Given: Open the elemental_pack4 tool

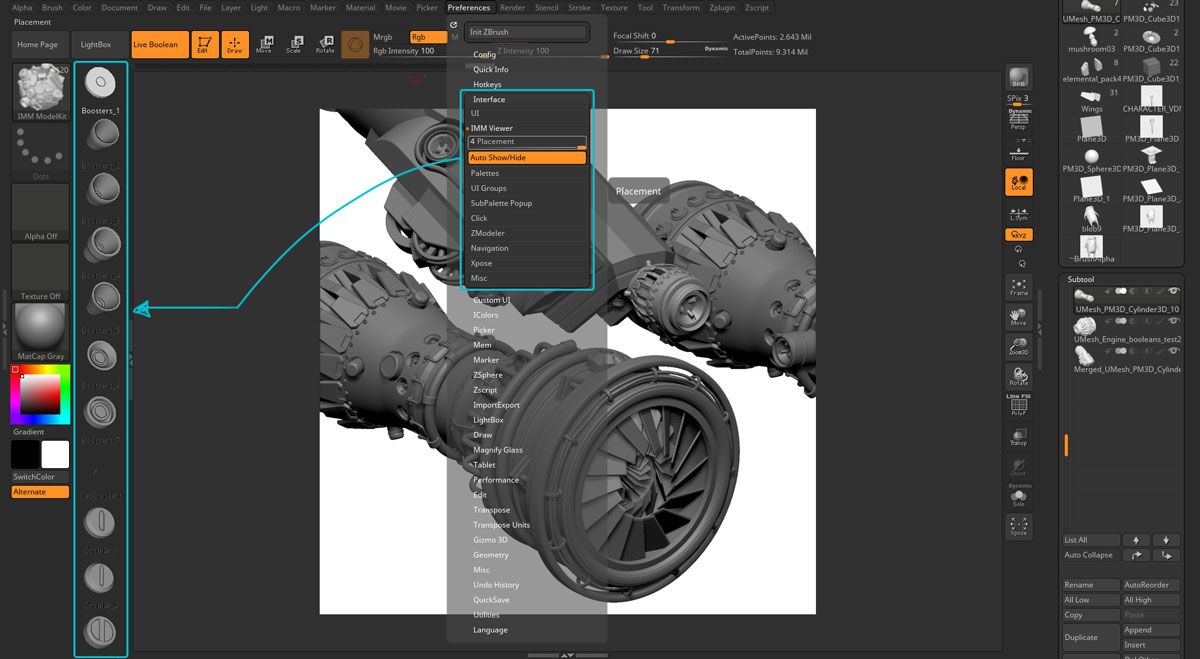Looking at the screenshot, I should (x=1091, y=68).
